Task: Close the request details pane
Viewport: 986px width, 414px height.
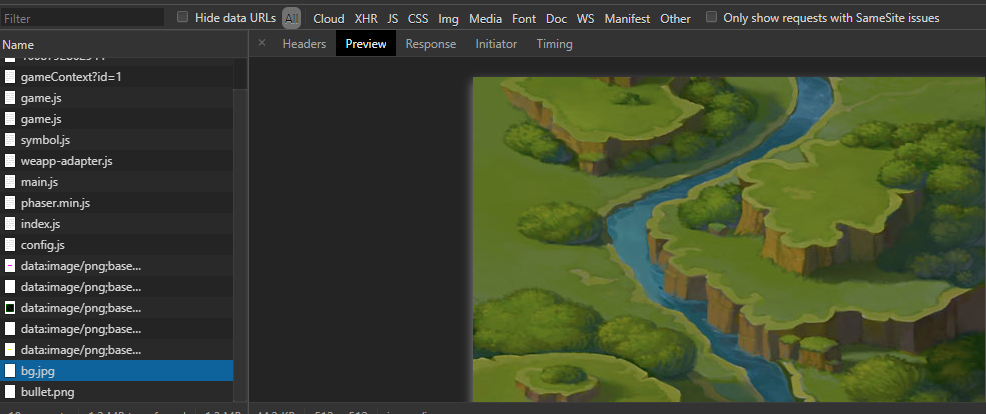Action: pos(262,43)
